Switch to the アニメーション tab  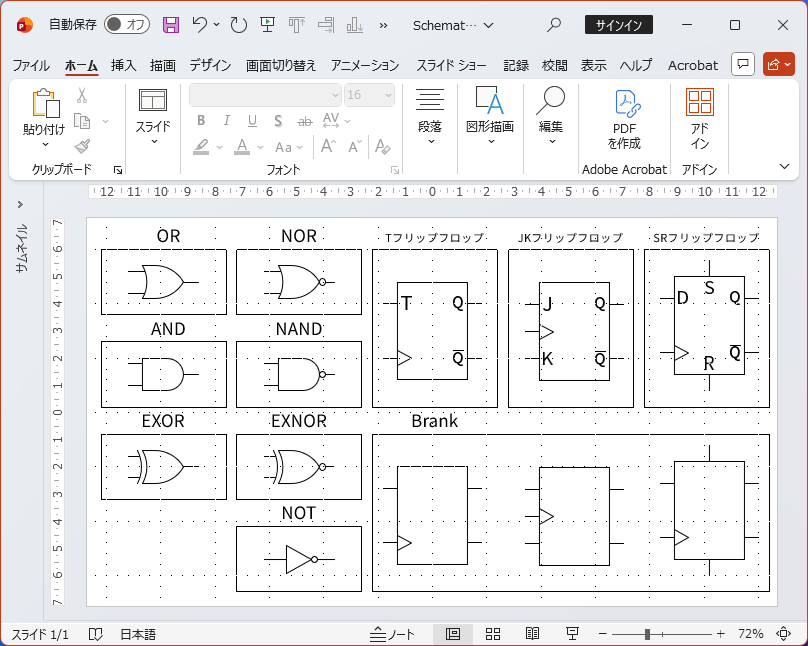coord(364,65)
